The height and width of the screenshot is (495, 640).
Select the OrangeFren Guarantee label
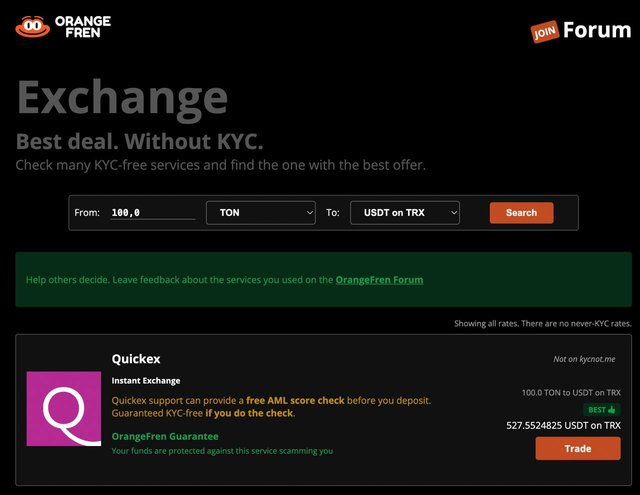pos(165,436)
